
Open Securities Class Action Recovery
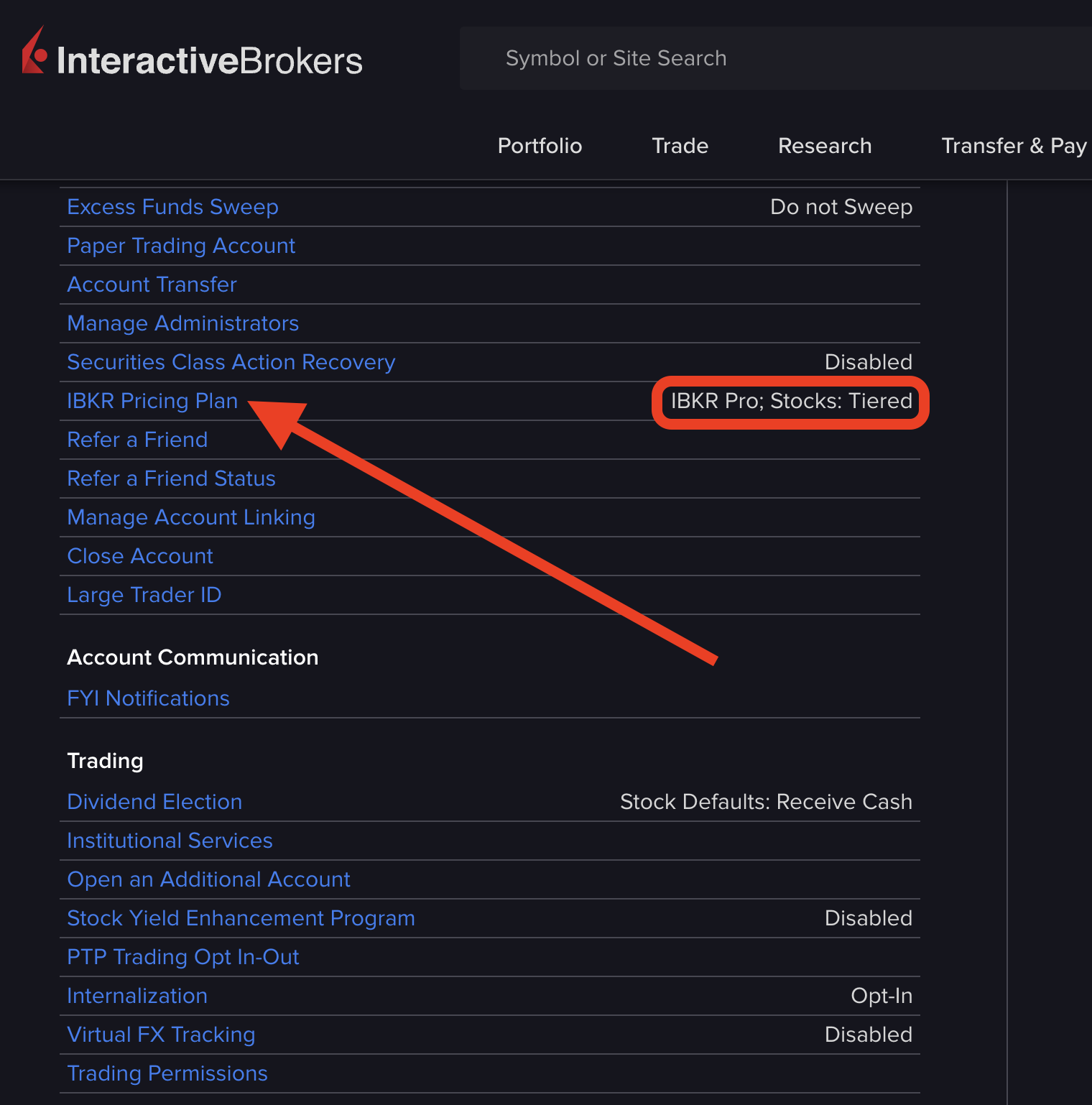231,362
